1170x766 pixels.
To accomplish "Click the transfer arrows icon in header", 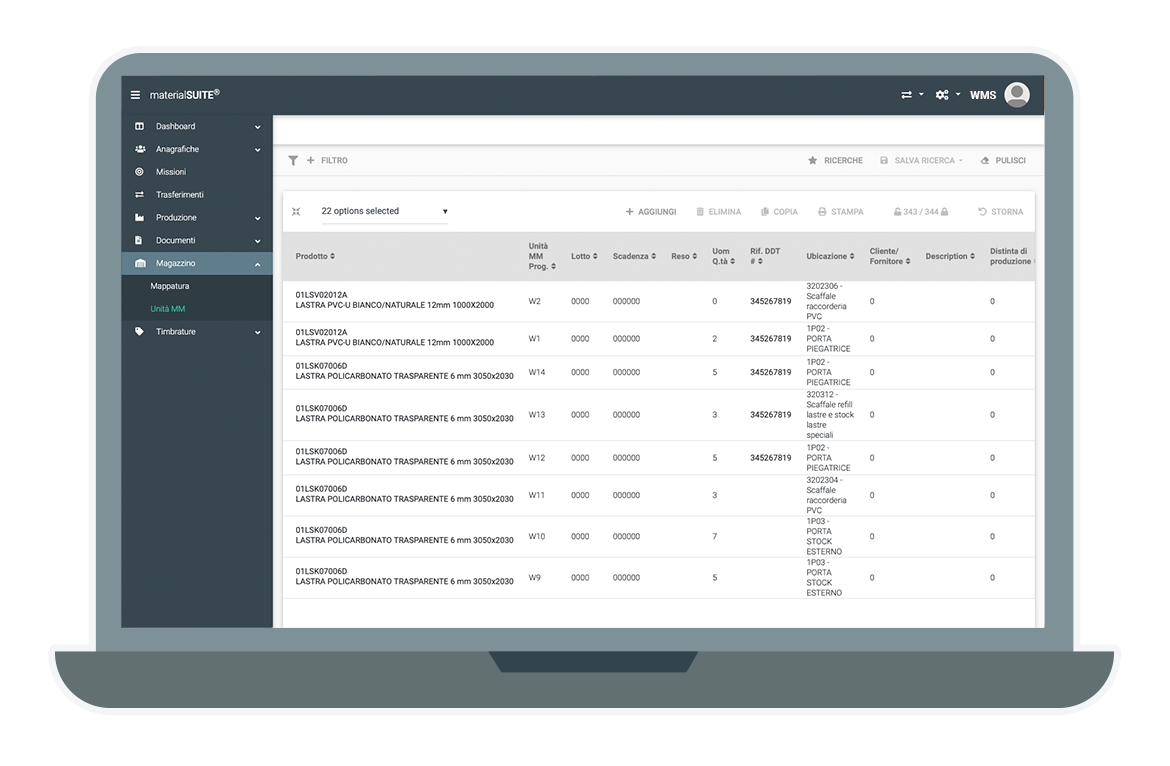I will [x=906, y=95].
